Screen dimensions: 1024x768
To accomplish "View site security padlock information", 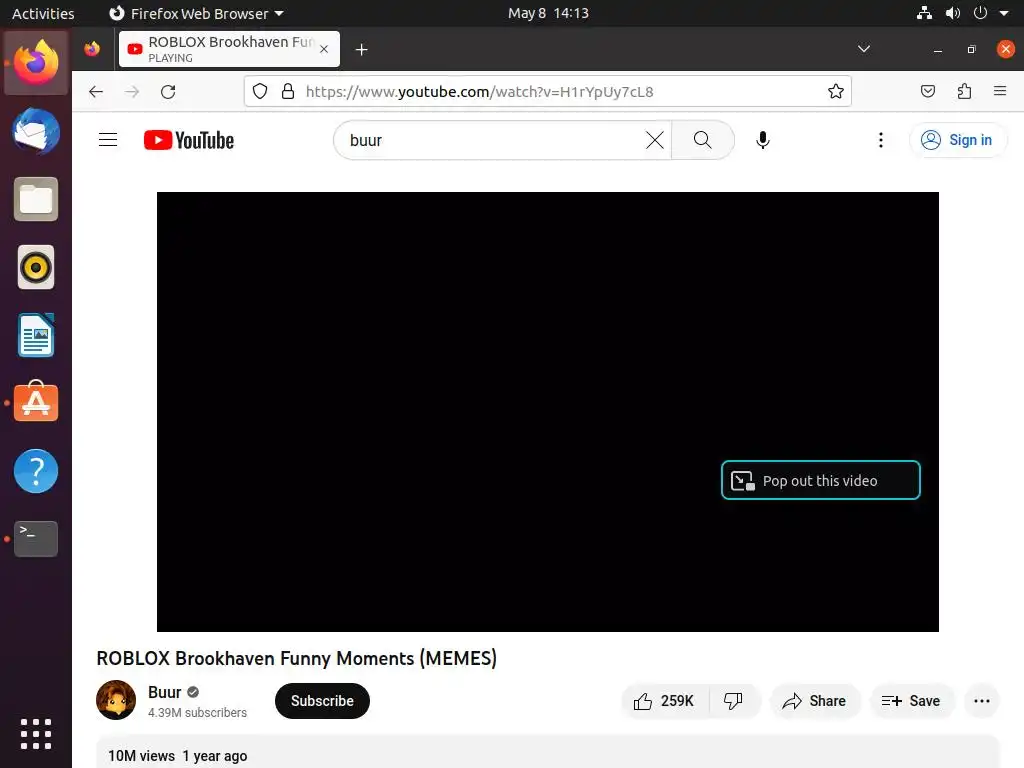I will coord(287,91).
